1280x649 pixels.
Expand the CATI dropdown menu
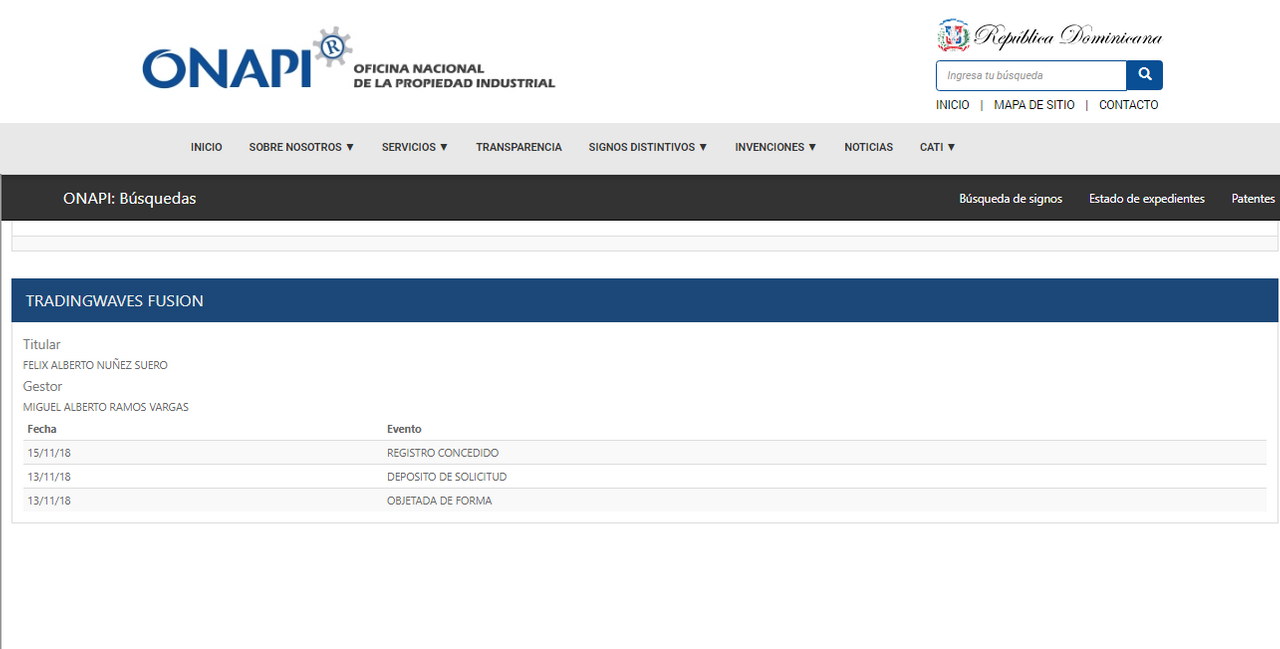pos(938,147)
